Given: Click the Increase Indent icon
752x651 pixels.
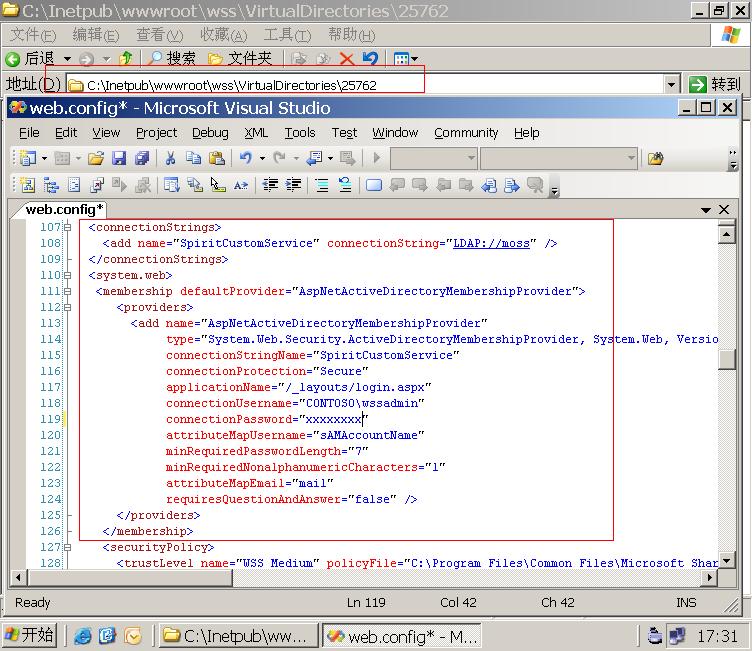Looking at the screenshot, I should pos(293,185).
